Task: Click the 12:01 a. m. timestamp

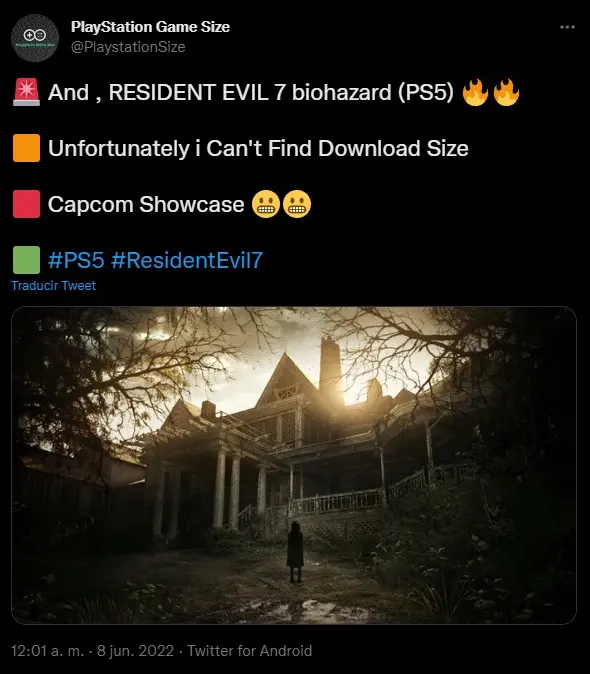Action: point(47,651)
